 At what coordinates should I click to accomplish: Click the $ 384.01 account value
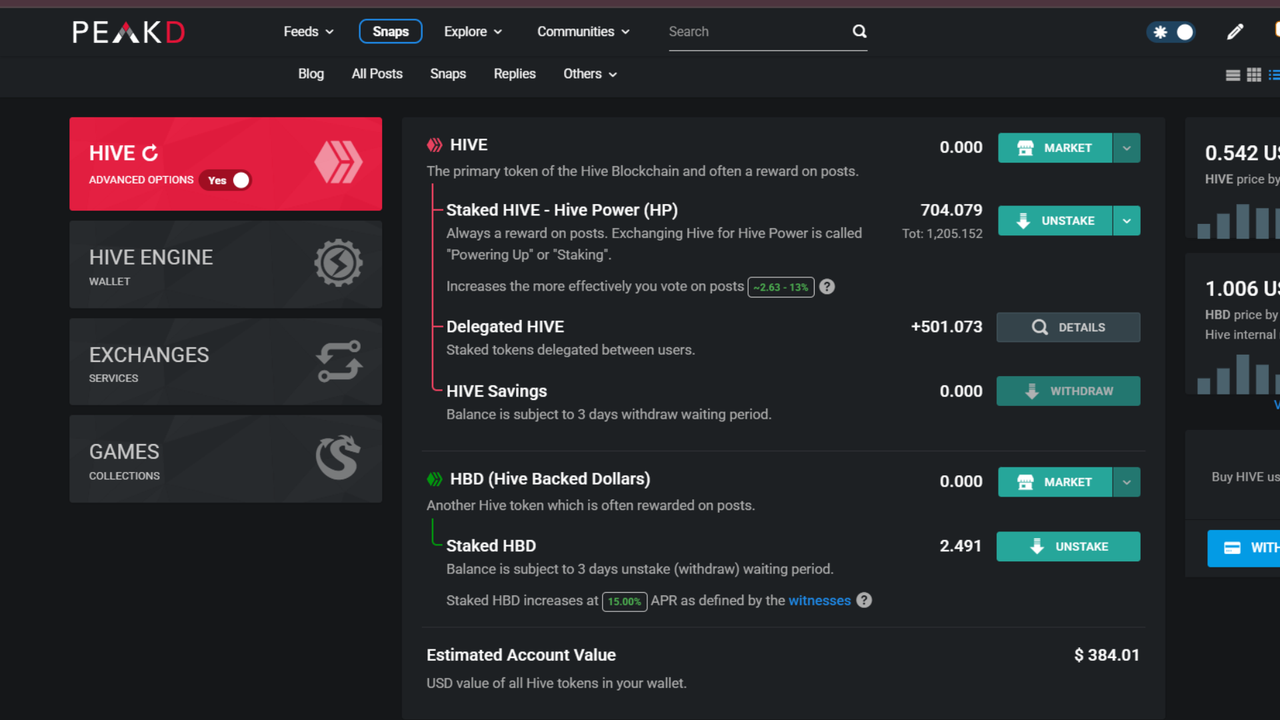[1107, 656]
